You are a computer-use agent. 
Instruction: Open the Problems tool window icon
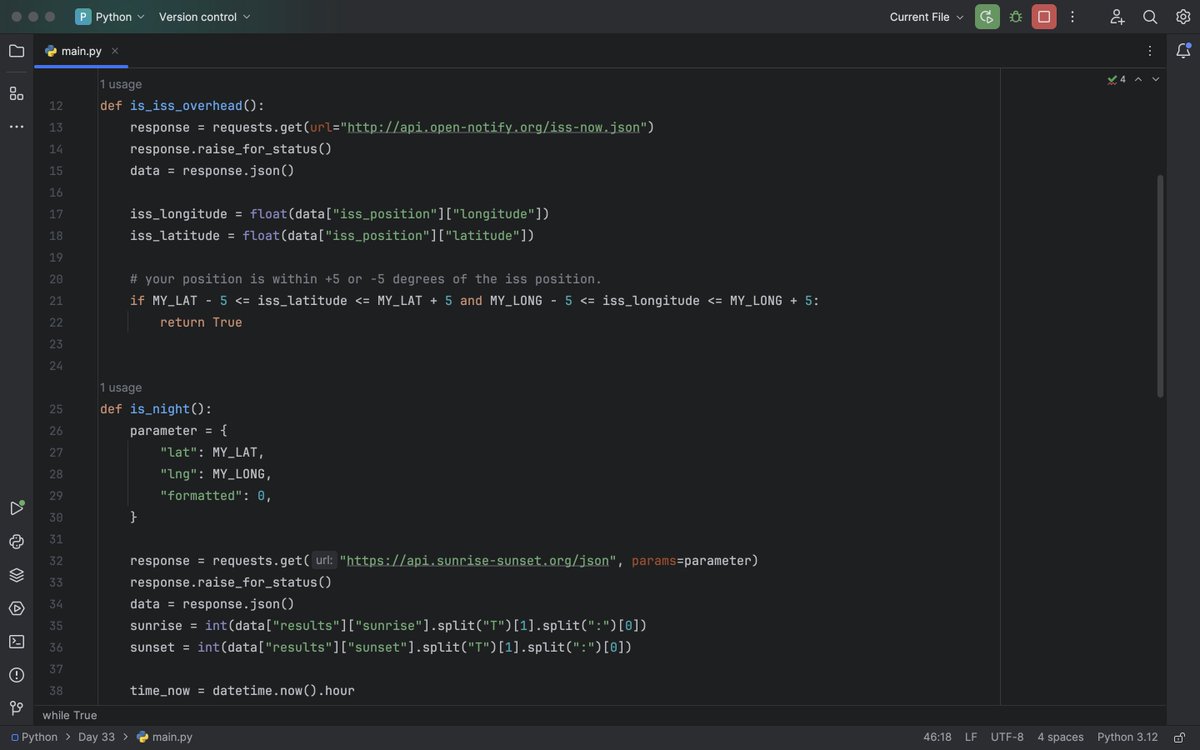click(16, 675)
